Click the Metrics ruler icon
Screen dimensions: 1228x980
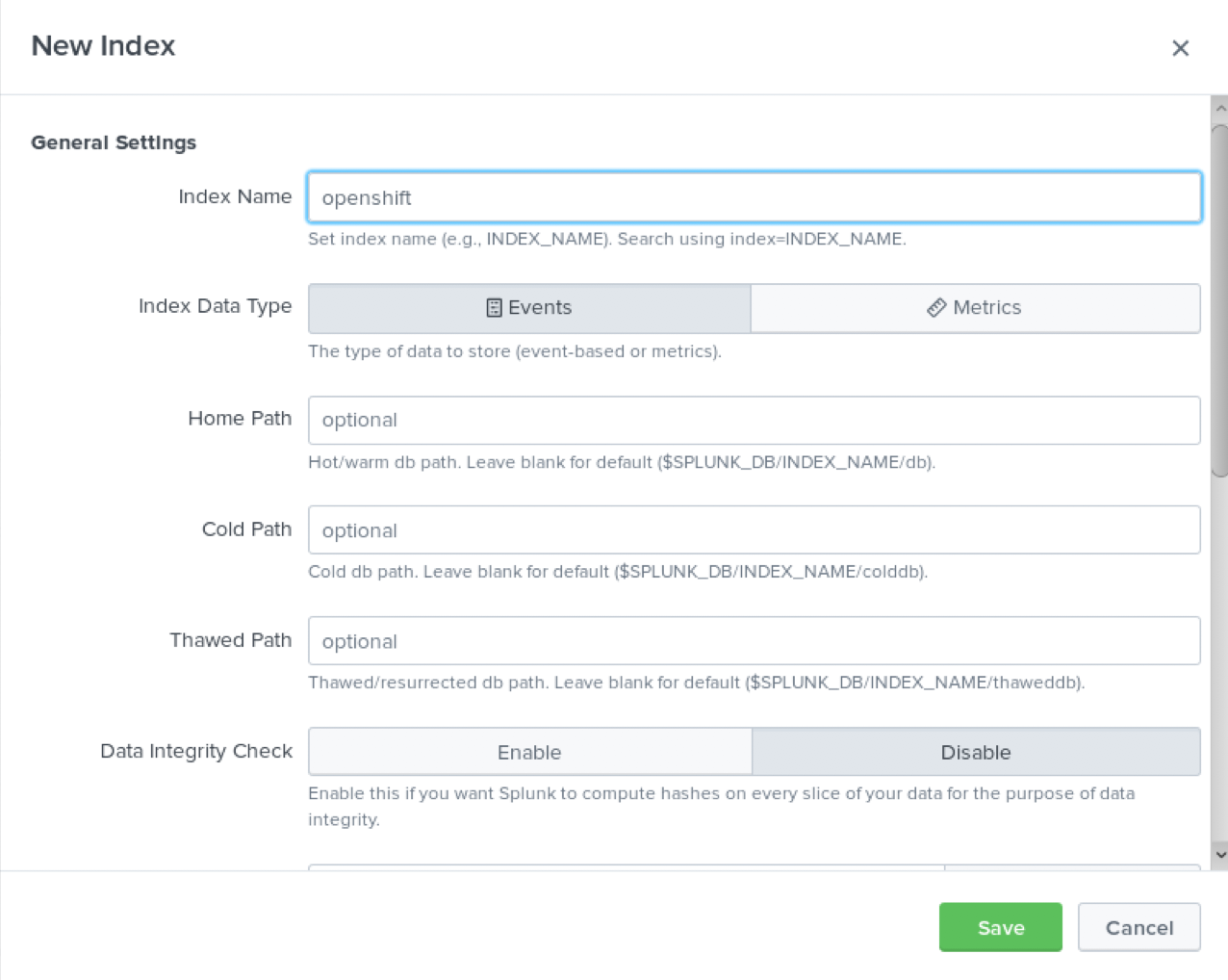tap(936, 308)
